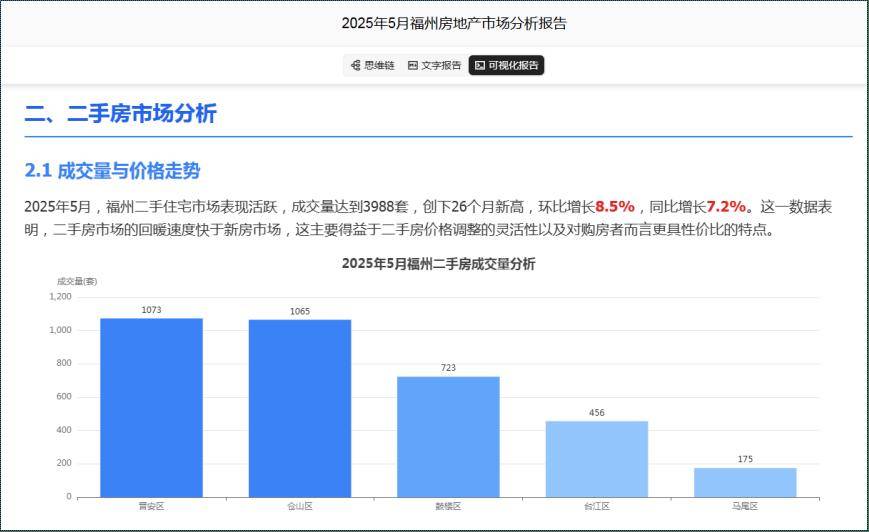Select the 可视化报告 tab
Screen dimensions: 869x532
[x=506, y=65]
